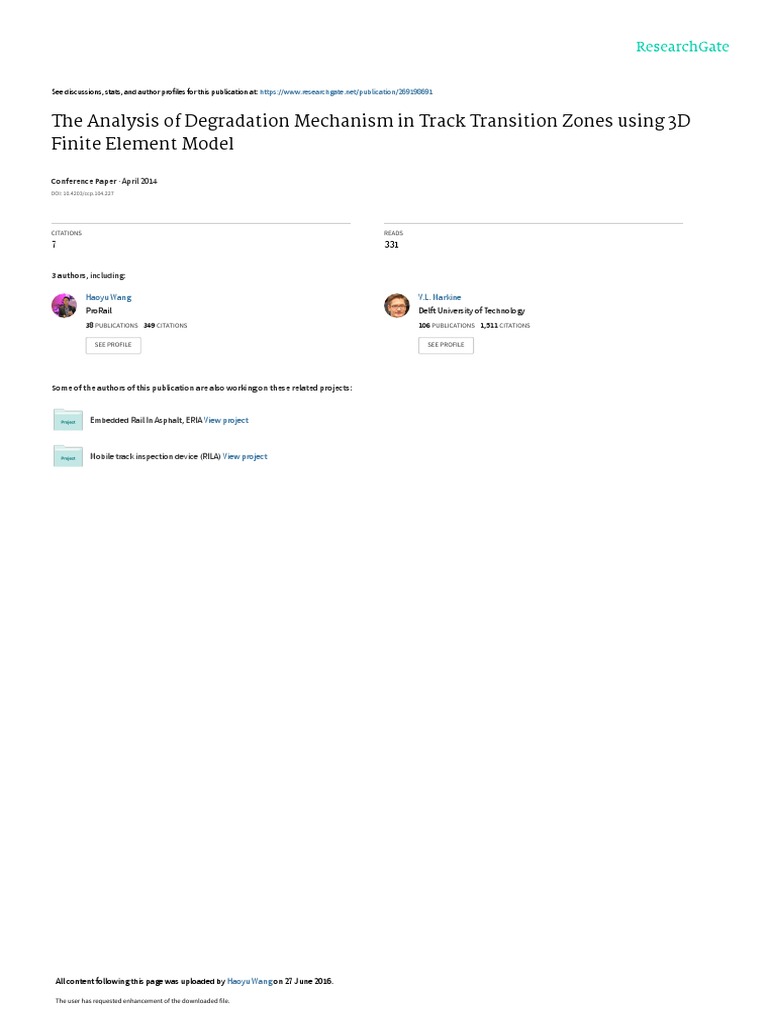
Task: Click the reads count 331
Action: click(x=391, y=244)
